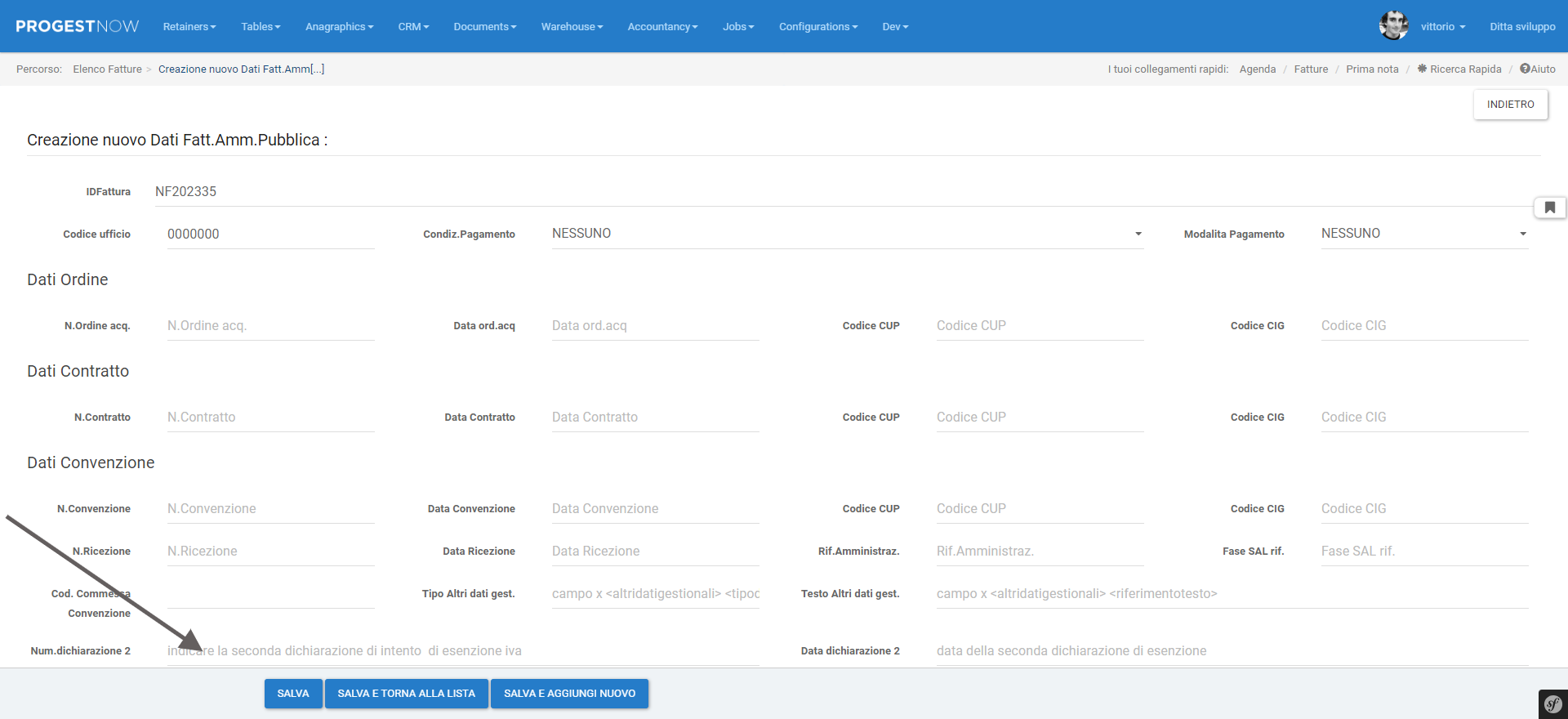Go back with INDIETRO button
The image size is (1568, 719).
coord(1510,105)
